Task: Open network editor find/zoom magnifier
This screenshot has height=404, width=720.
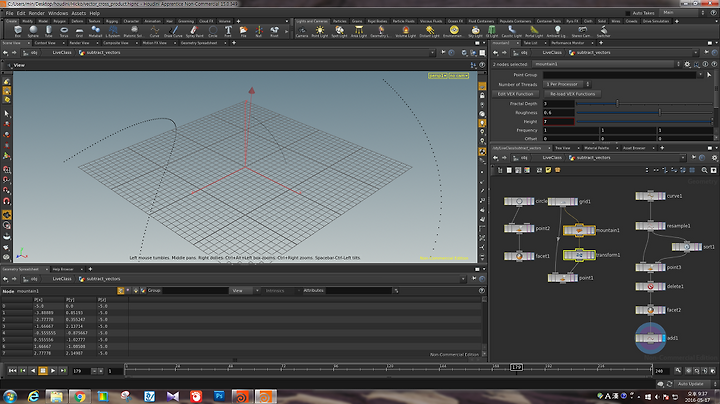Action: (x=704, y=170)
